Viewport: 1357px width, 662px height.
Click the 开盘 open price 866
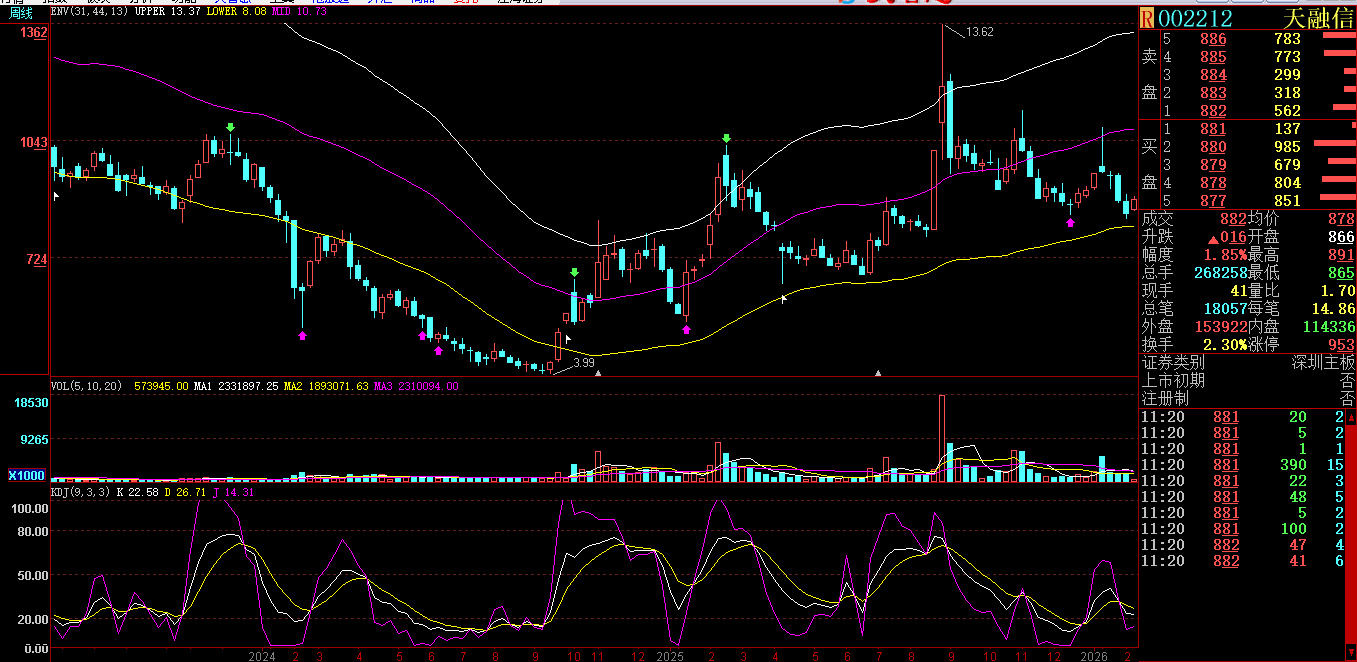tap(1341, 237)
